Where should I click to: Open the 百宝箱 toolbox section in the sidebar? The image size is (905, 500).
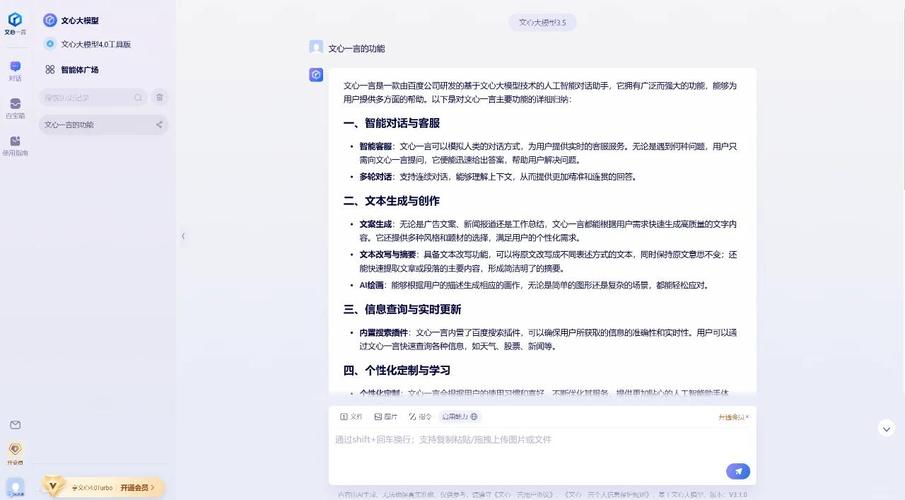click(16, 108)
